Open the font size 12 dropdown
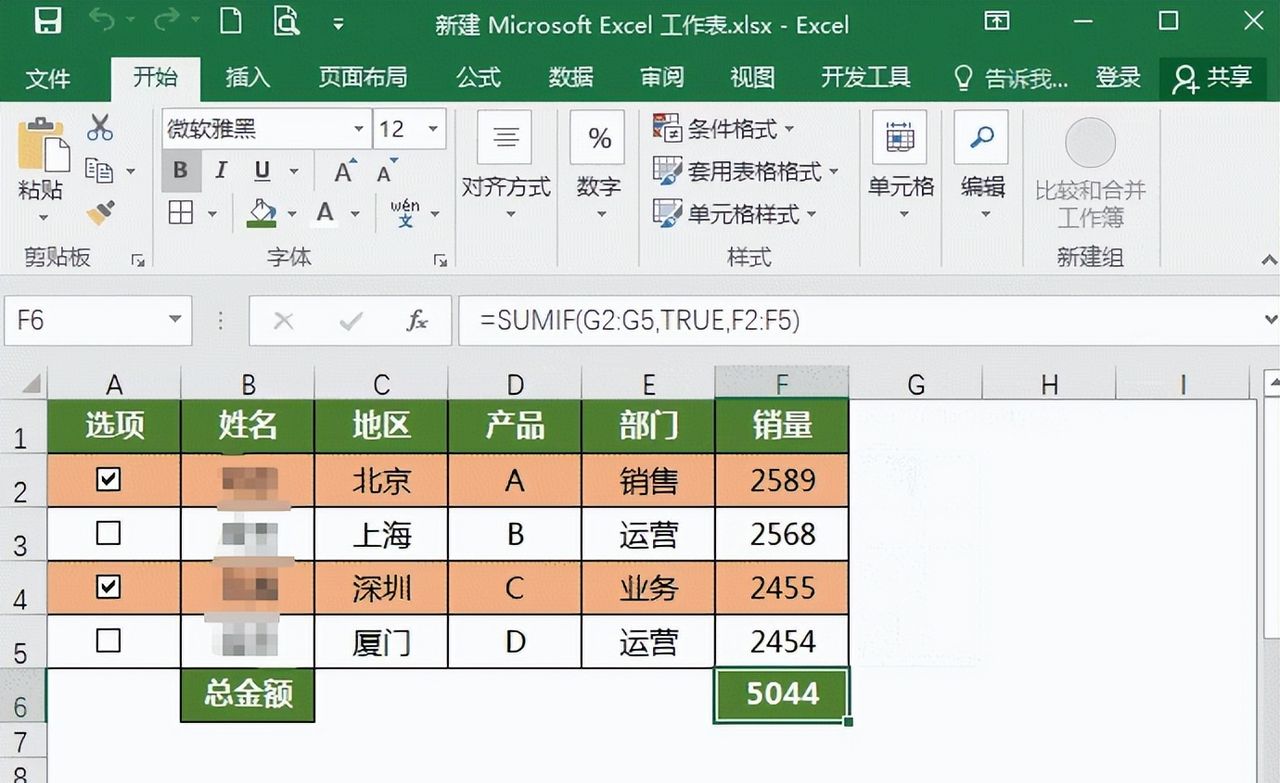Viewport: 1280px width, 783px height. (434, 130)
